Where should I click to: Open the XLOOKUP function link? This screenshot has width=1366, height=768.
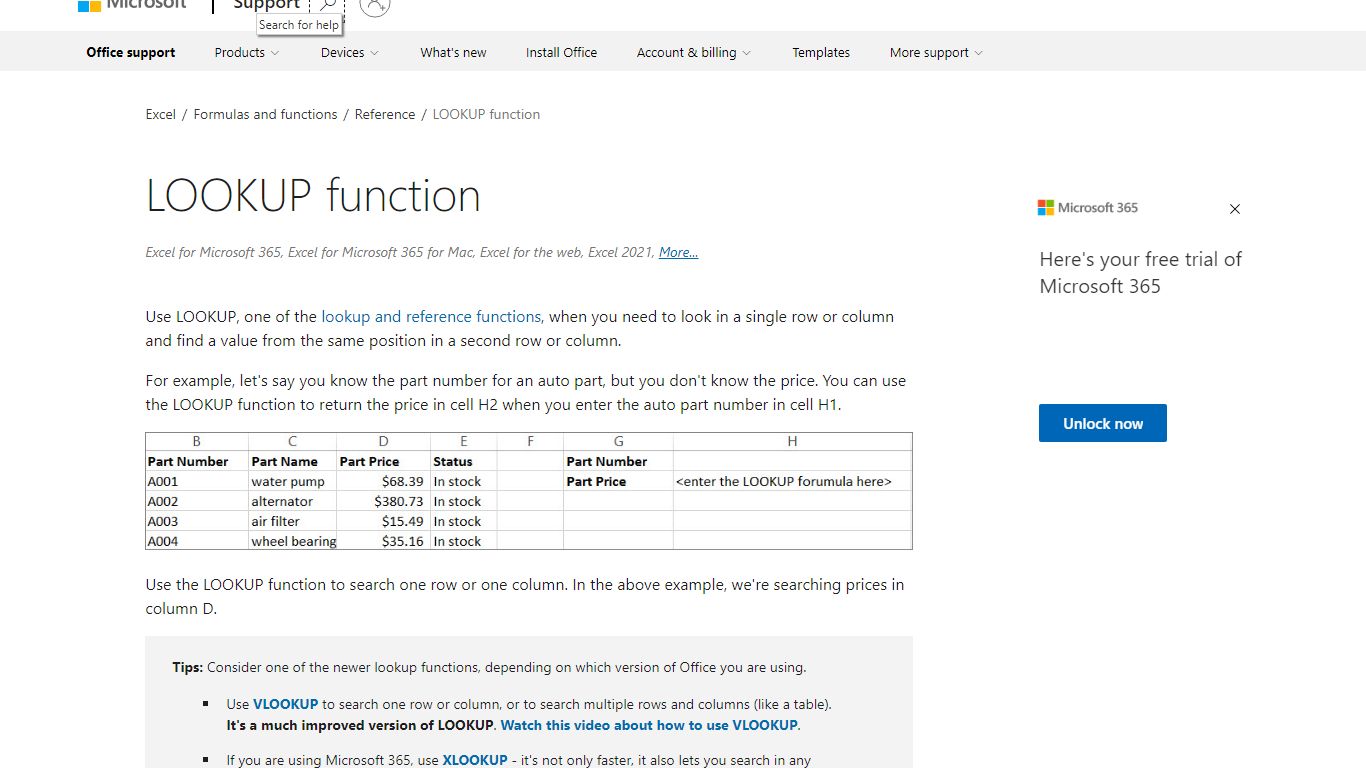coord(475,760)
